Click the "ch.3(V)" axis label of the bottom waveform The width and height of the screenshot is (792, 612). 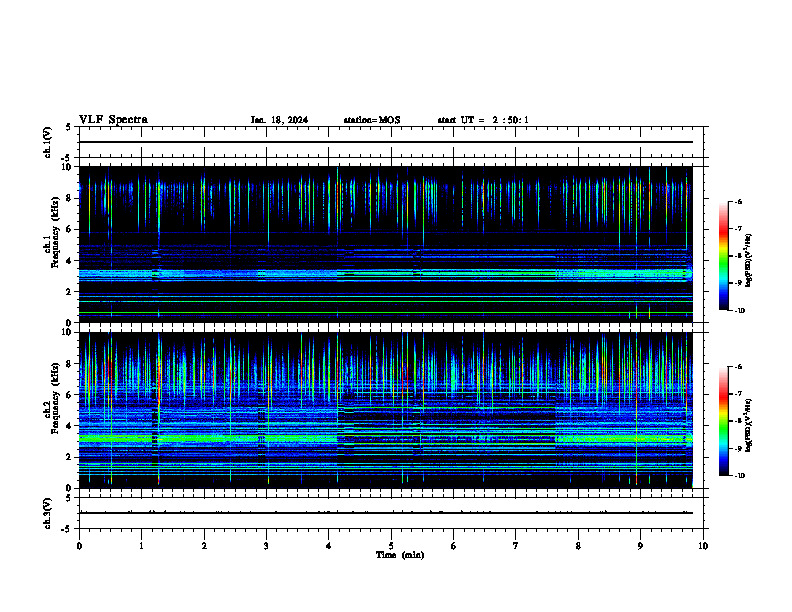click(47, 514)
